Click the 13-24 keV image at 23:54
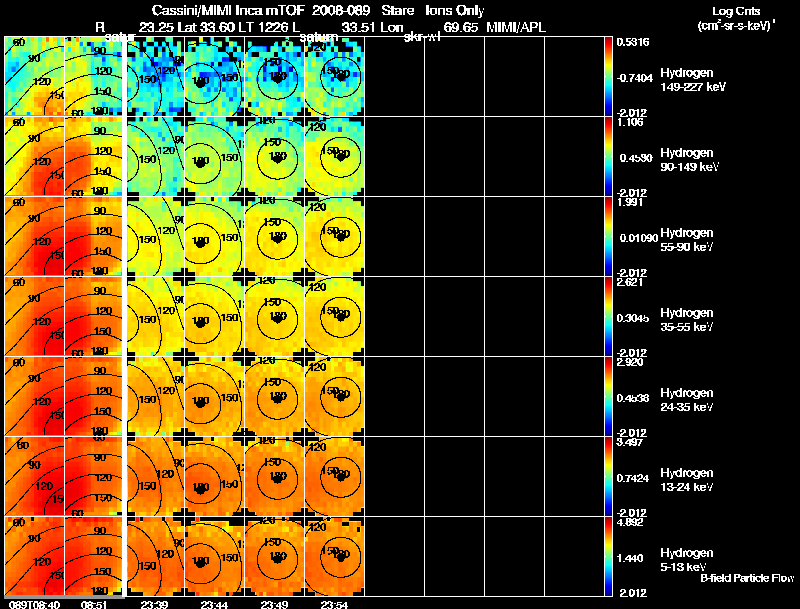The height and width of the screenshot is (609, 800). click(x=335, y=476)
